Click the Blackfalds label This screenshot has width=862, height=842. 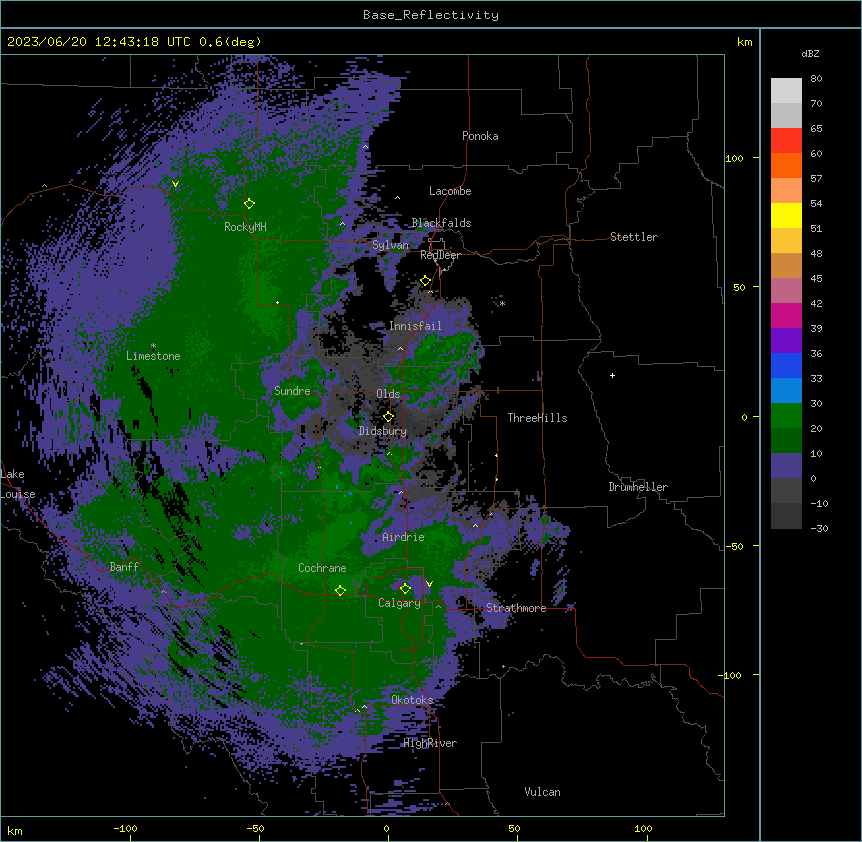(x=441, y=223)
